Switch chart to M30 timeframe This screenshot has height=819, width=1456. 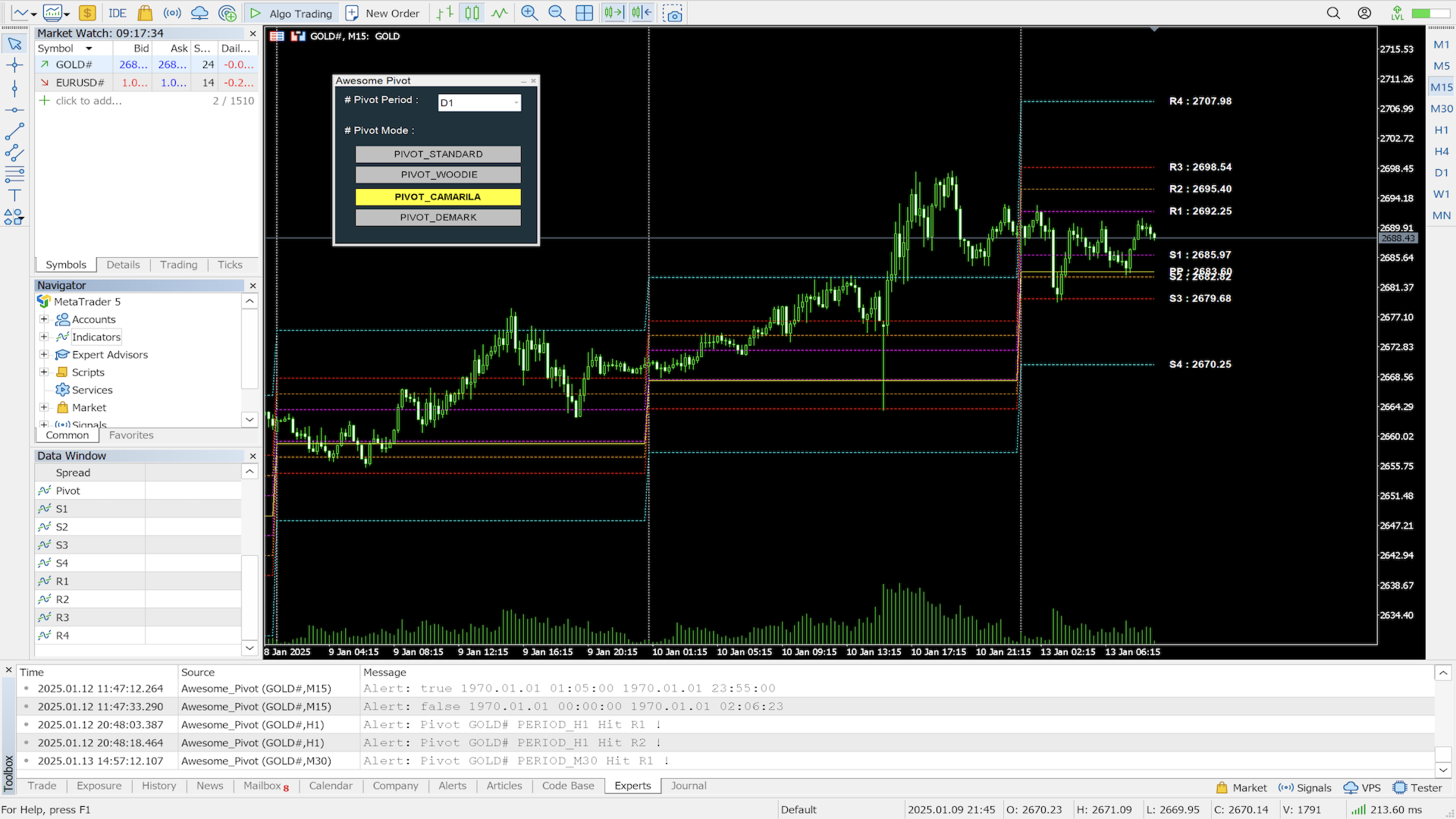pos(1441,108)
